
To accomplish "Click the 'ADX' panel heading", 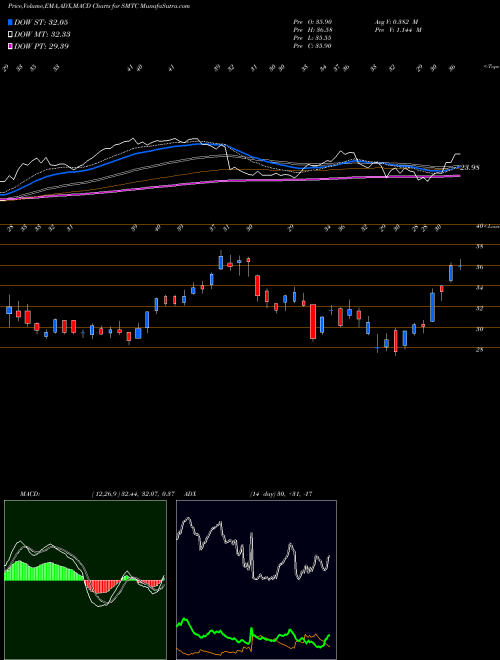I will 190,494.
